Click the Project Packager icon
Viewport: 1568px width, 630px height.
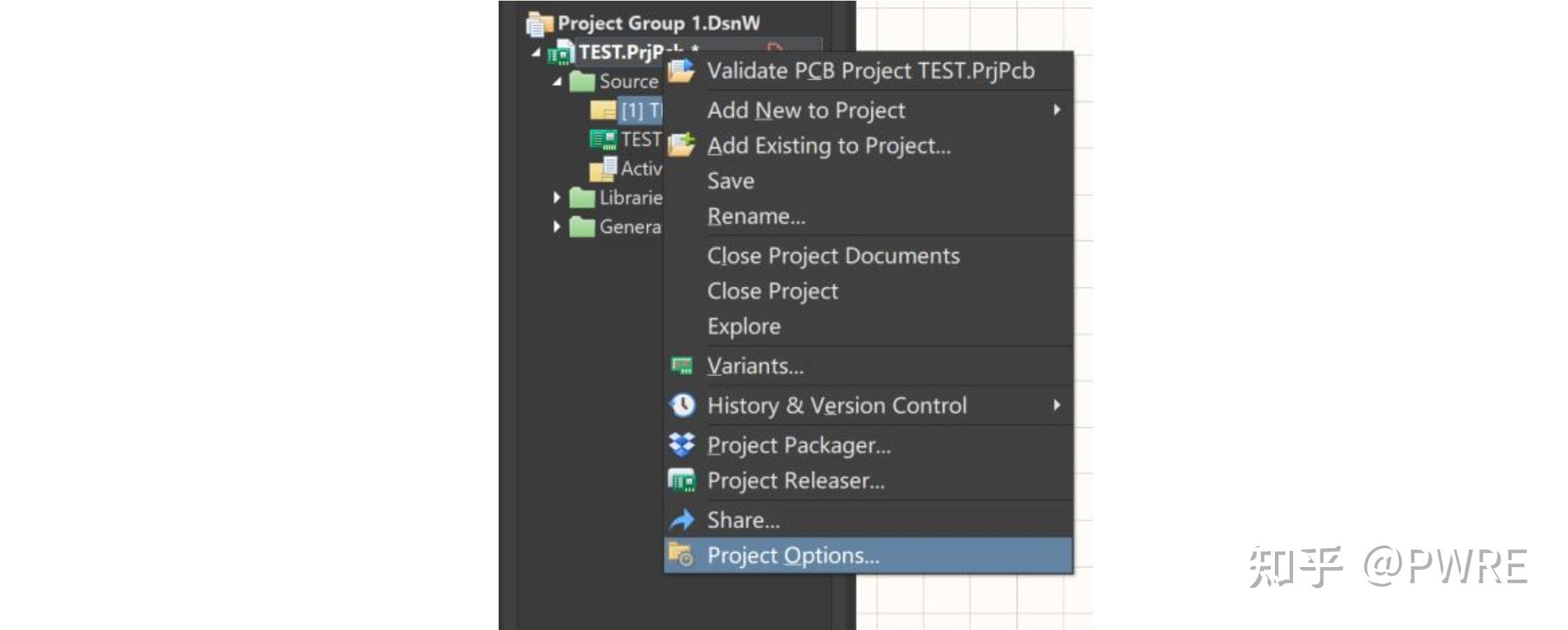(x=682, y=445)
